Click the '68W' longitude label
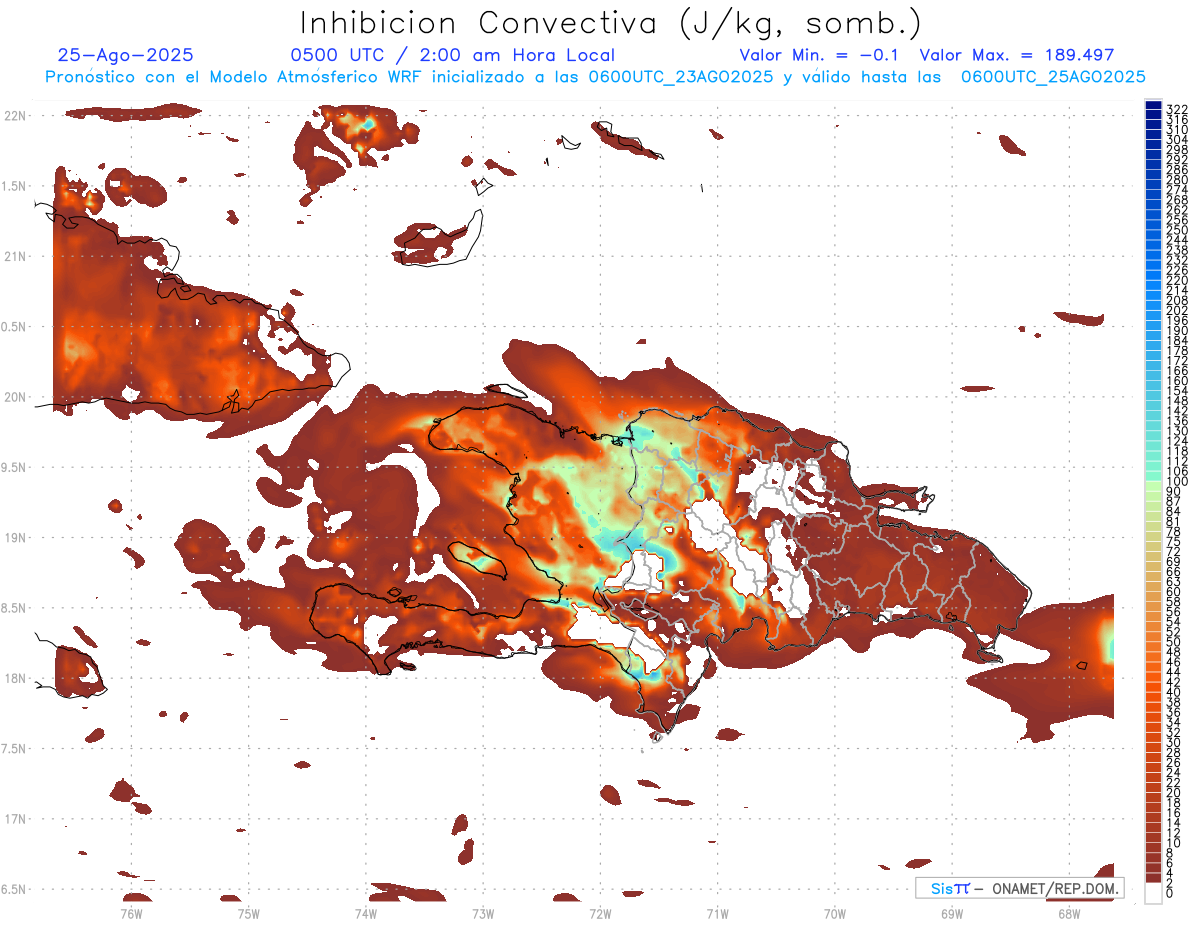This screenshot has height=927, width=1200. (1068, 913)
